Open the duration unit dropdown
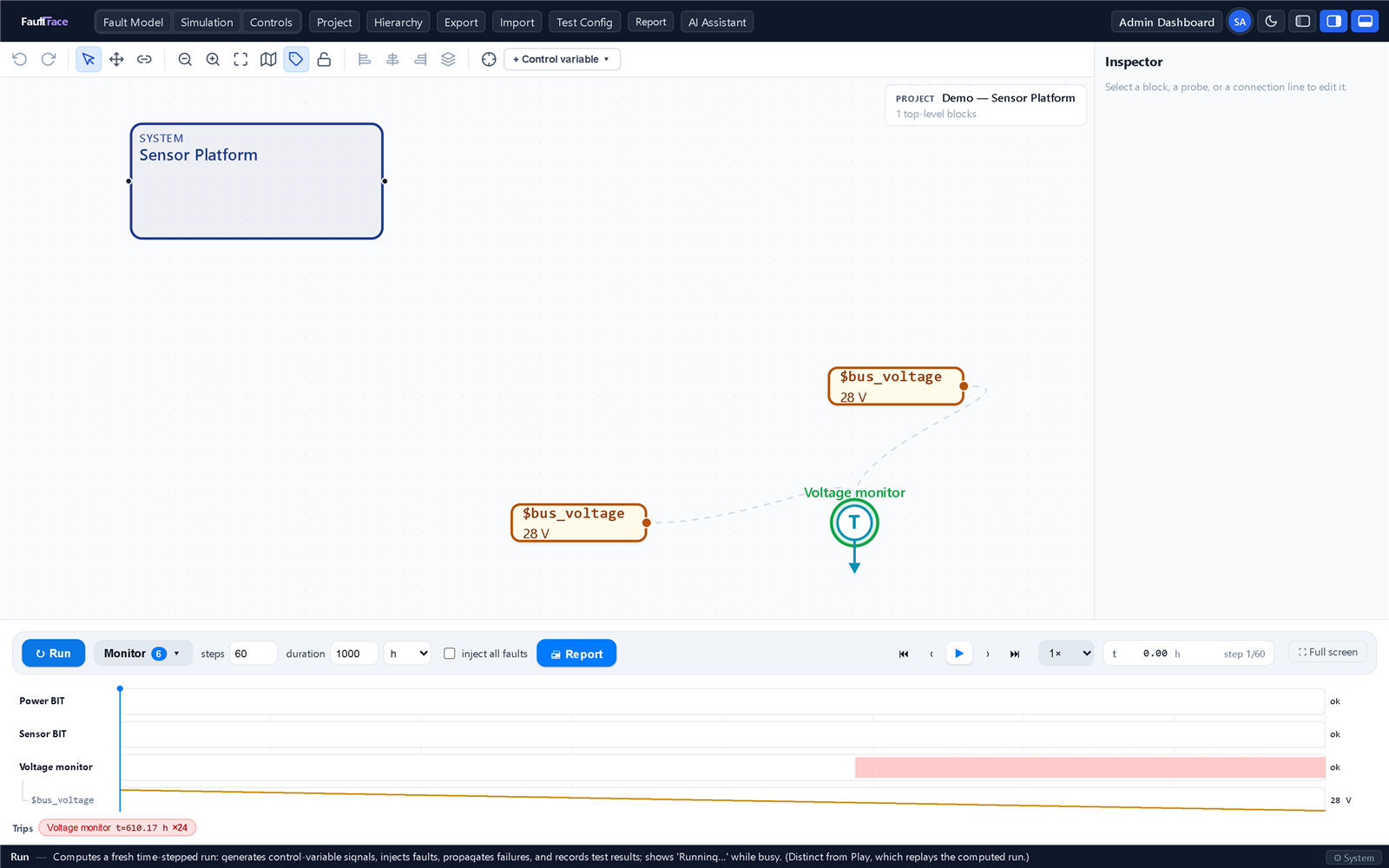This screenshot has width=1389, height=868. tap(408, 654)
